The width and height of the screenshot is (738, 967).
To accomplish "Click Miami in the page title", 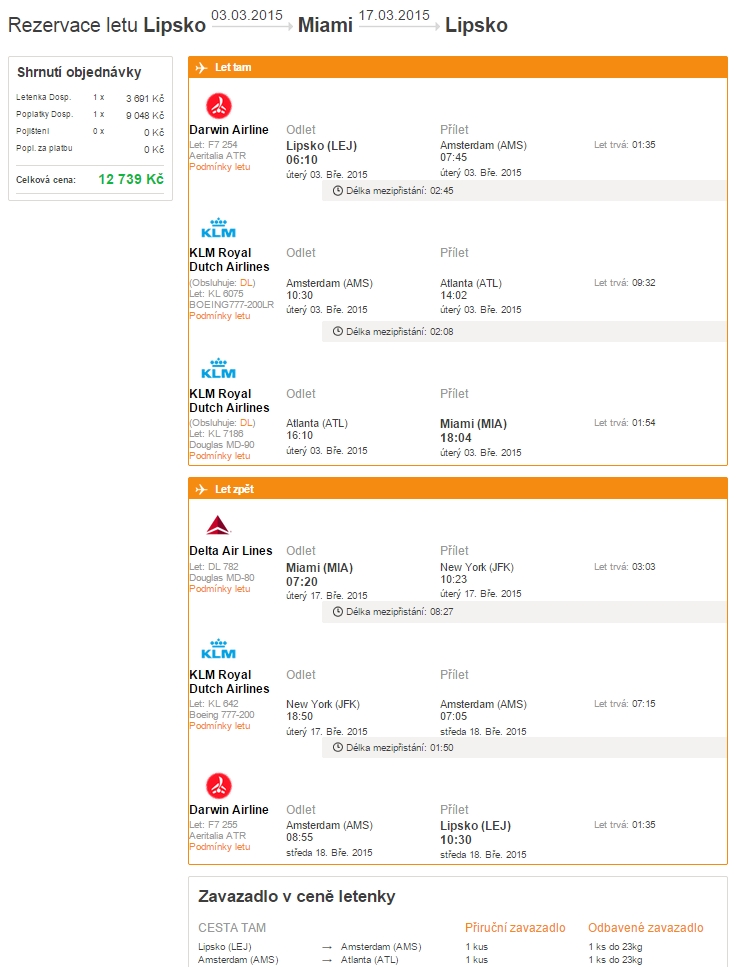I will pos(325,25).
